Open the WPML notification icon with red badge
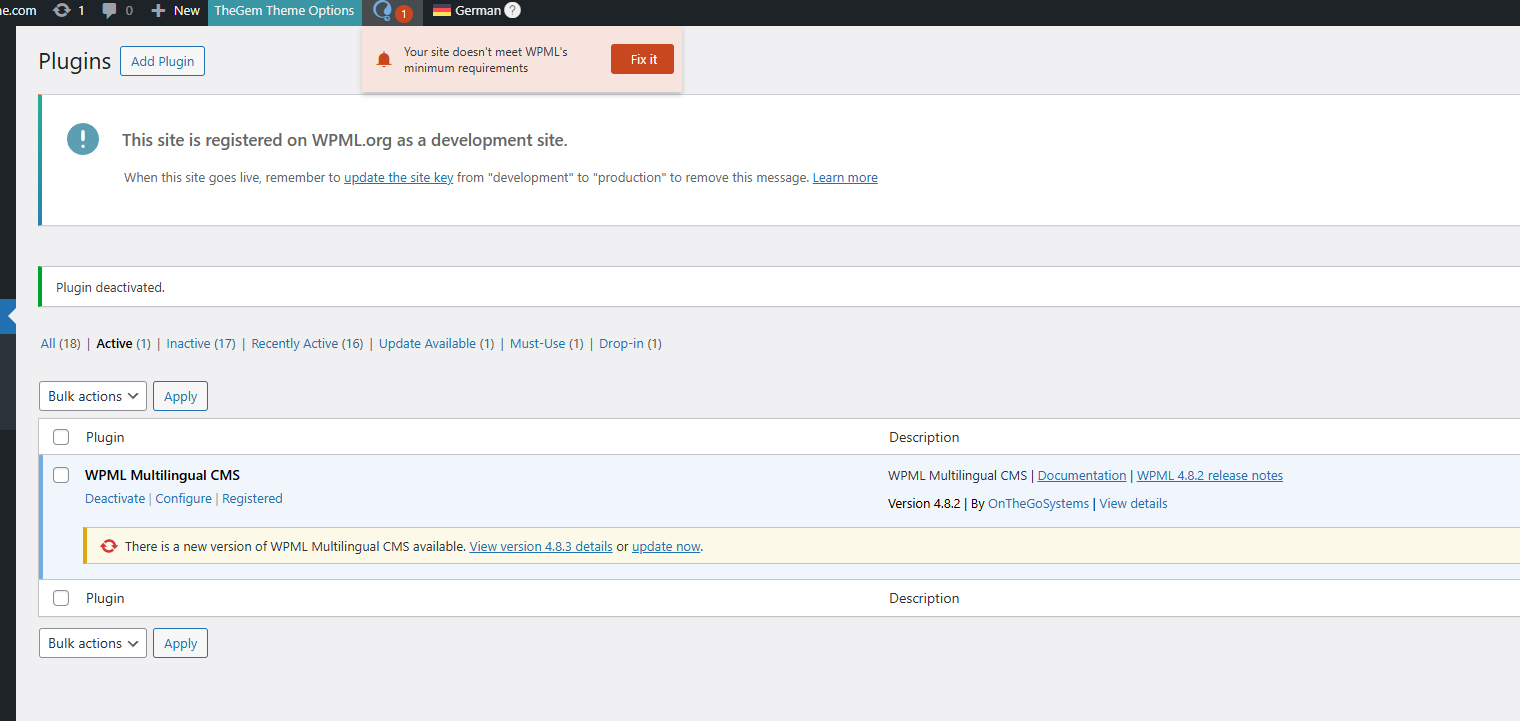1520x721 pixels. click(383, 11)
